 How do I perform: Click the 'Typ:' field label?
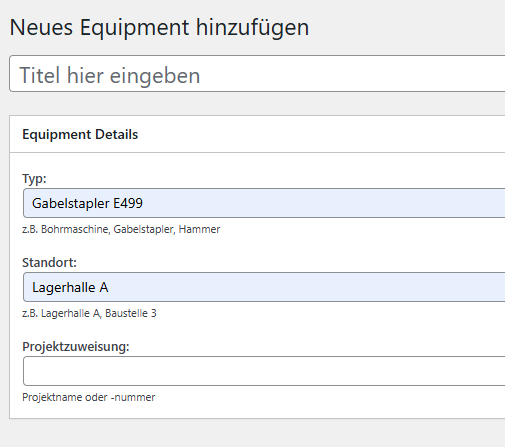coord(34,179)
